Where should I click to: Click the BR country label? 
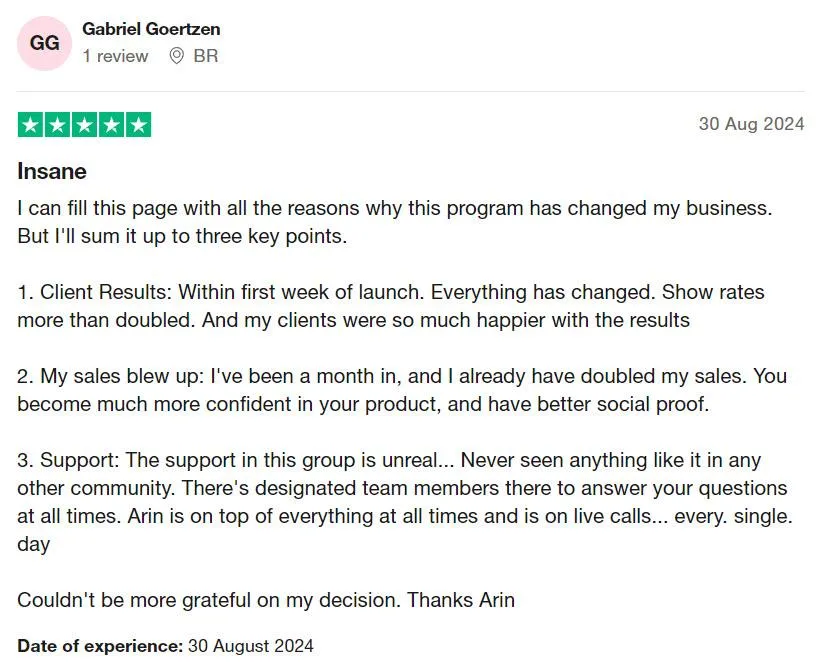pyautogui.click(x=206, y=56)
